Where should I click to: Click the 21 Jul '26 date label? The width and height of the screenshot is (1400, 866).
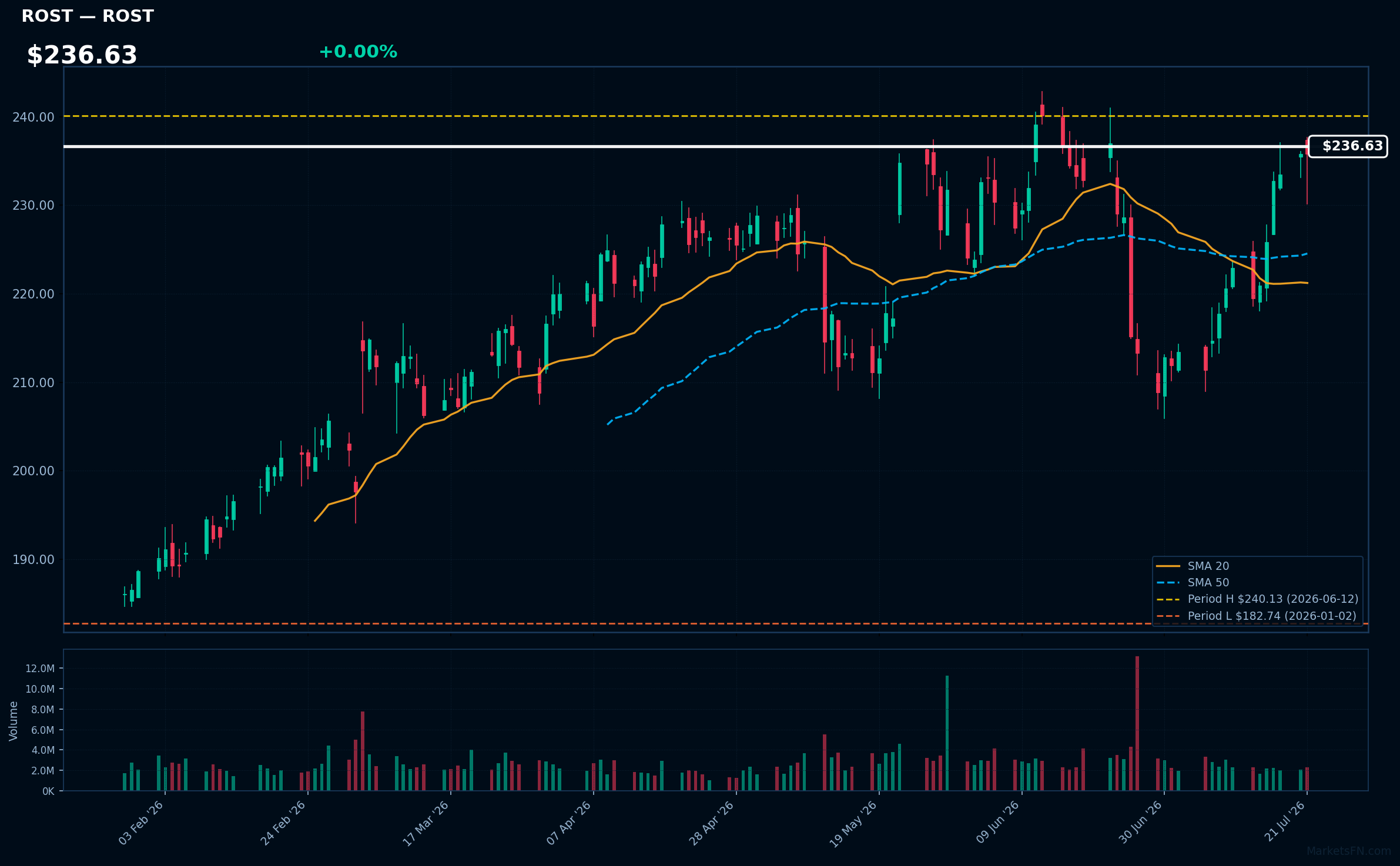[x=1284, y=823]
